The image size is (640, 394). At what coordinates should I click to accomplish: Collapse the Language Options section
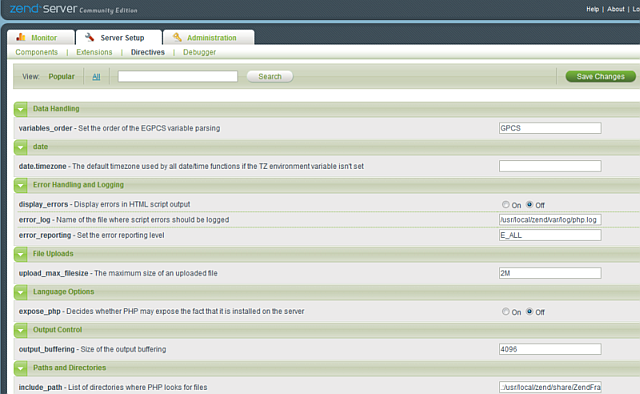click(x=21, y=292)
